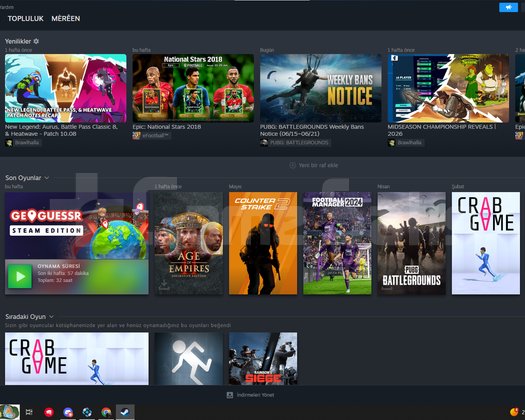
Task: Expand the Son Oyunlar dropdown
Action: 47,178
